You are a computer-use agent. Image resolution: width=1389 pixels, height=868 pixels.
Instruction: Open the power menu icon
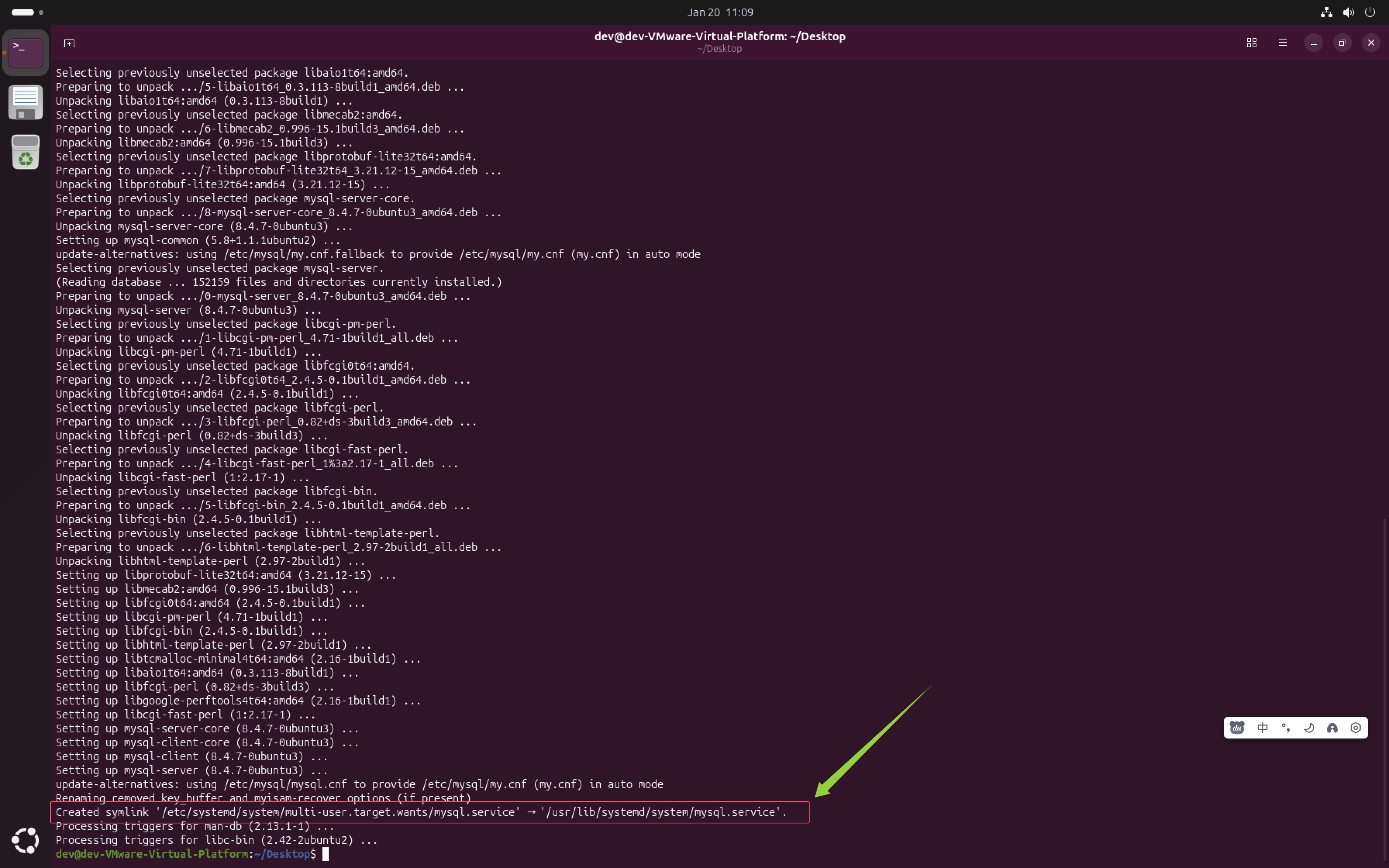(x=1370, y=12)
